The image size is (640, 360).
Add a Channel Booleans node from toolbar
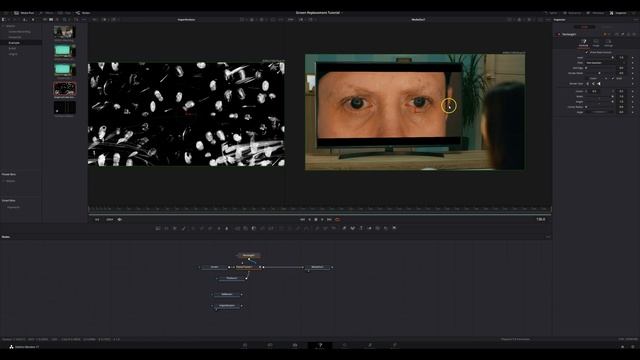tap(245, 228)
